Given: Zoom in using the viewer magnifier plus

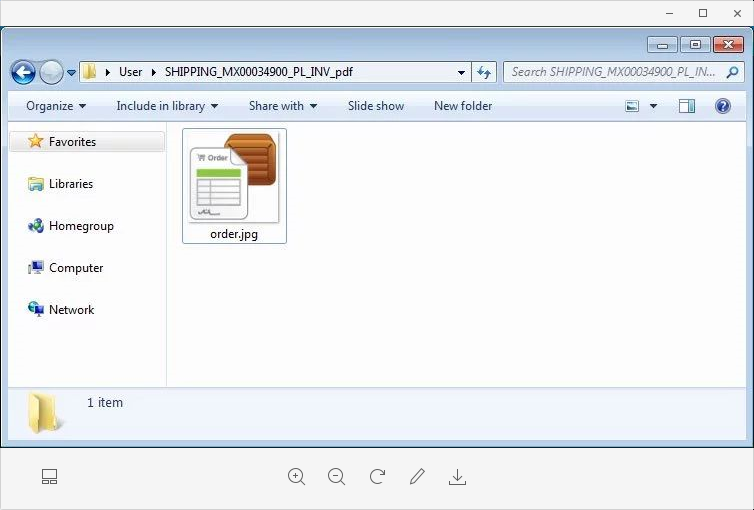Looking at the screenshot, I should [x=296, y=477].
